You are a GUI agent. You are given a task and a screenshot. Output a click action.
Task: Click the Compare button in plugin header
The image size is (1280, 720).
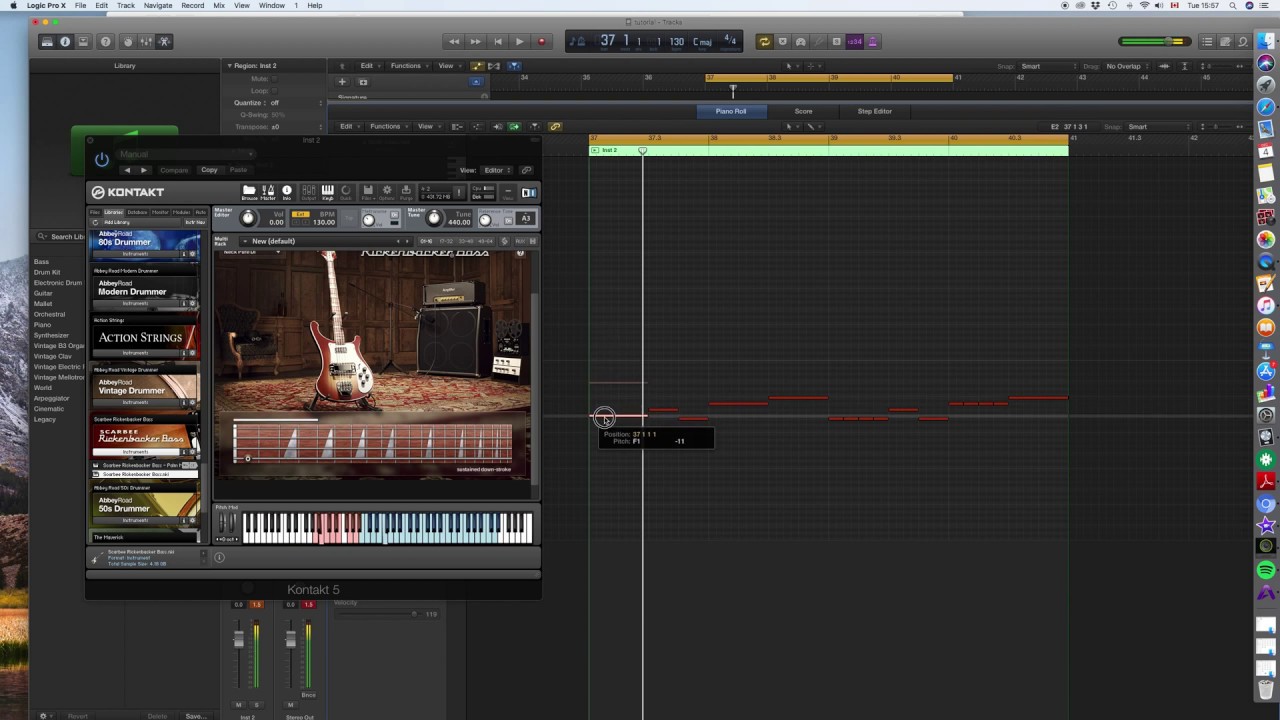point(174,170)
